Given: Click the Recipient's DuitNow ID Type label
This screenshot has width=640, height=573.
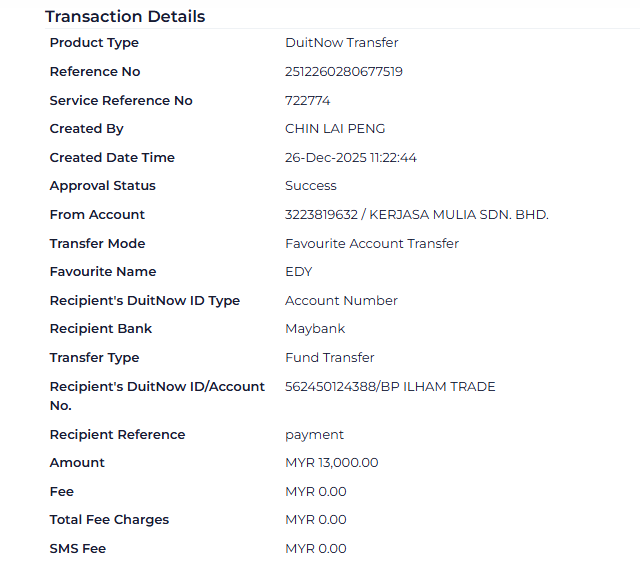Looking at the screenshot, I should tap(145, 301).
